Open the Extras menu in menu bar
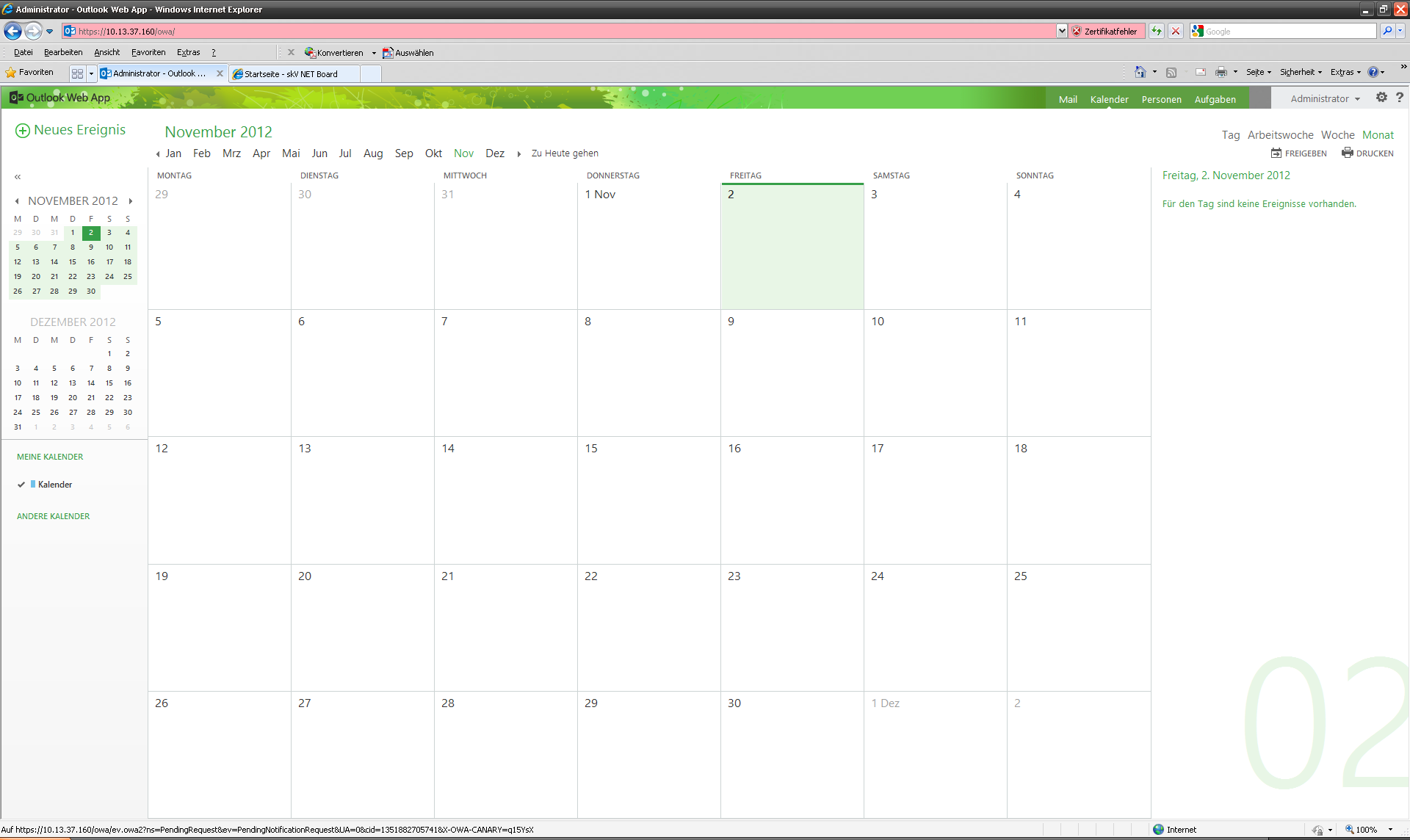1410x840 pixels. 188,52
